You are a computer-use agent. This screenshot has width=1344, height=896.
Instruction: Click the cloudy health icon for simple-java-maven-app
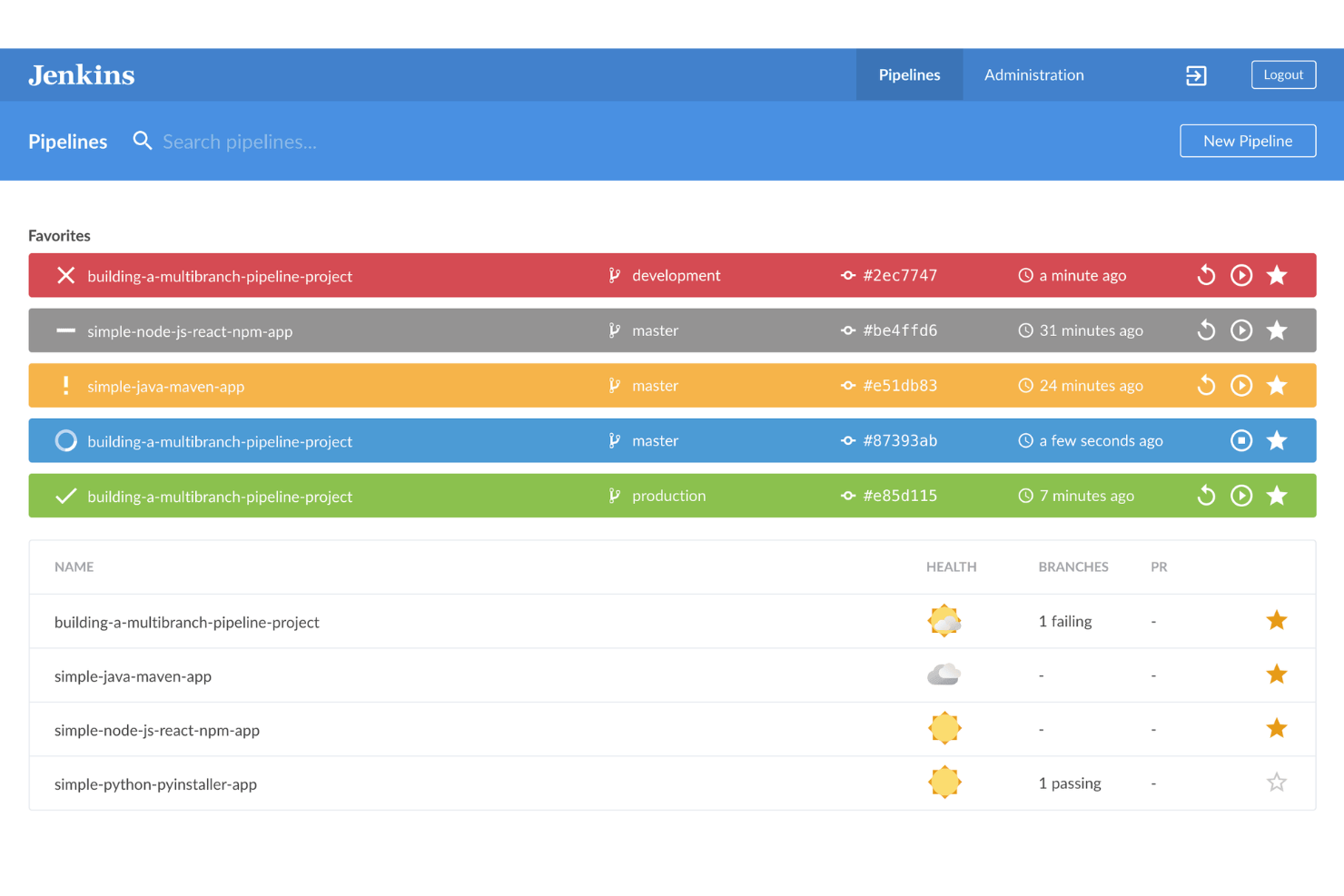944,674
